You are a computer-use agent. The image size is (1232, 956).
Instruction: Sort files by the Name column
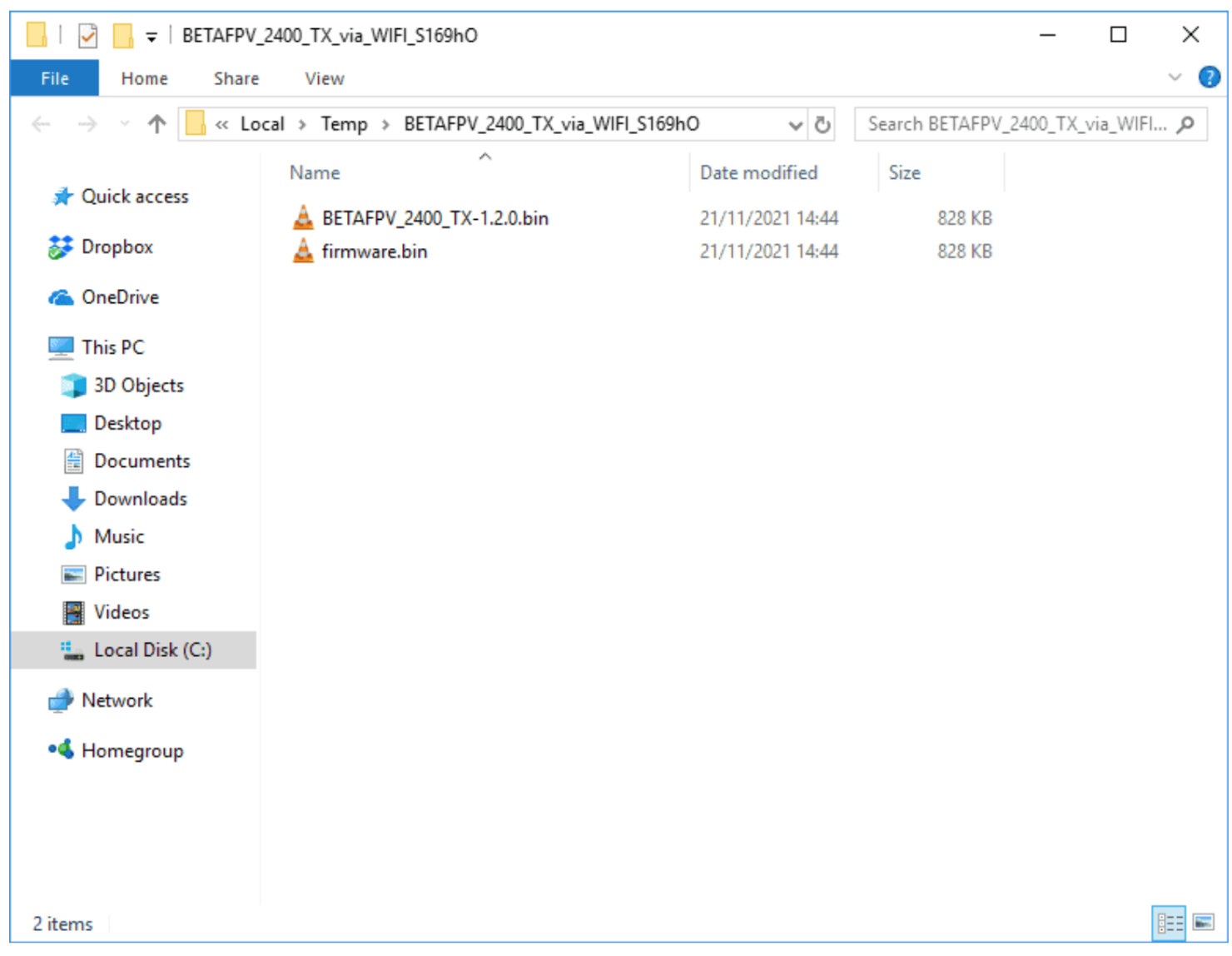[x=315, y=172]
